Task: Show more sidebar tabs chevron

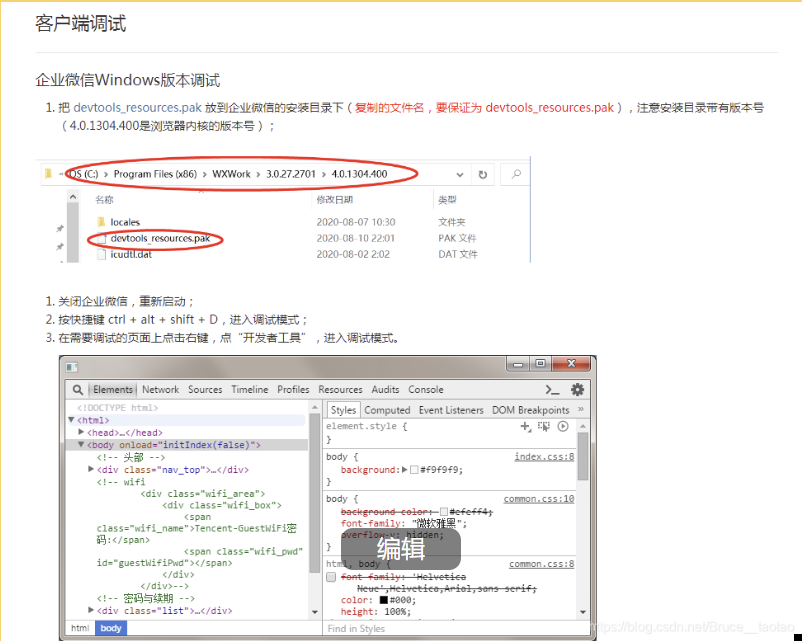Action: [581, 409]
